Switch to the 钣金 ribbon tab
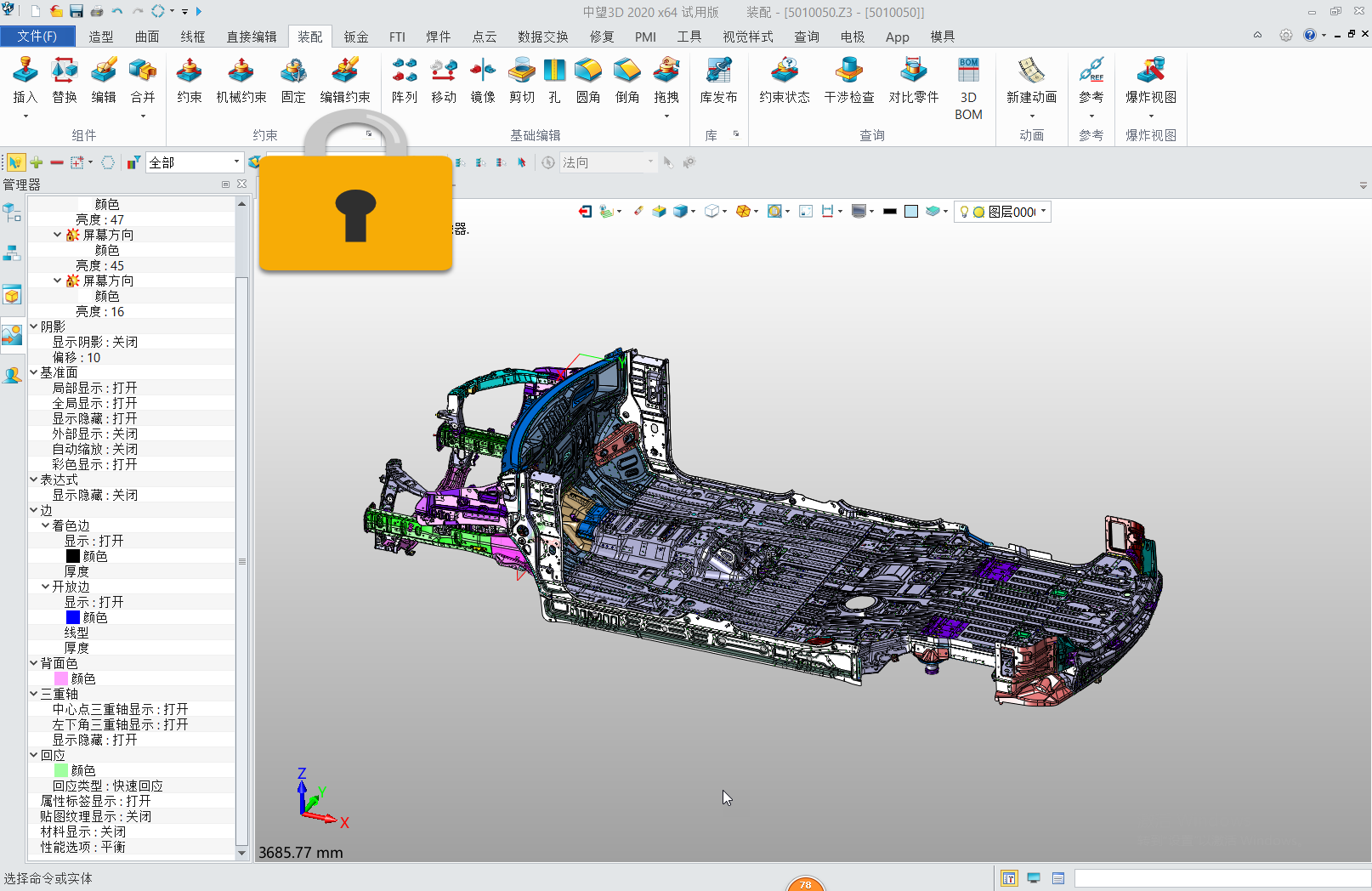 pos(356,37)
